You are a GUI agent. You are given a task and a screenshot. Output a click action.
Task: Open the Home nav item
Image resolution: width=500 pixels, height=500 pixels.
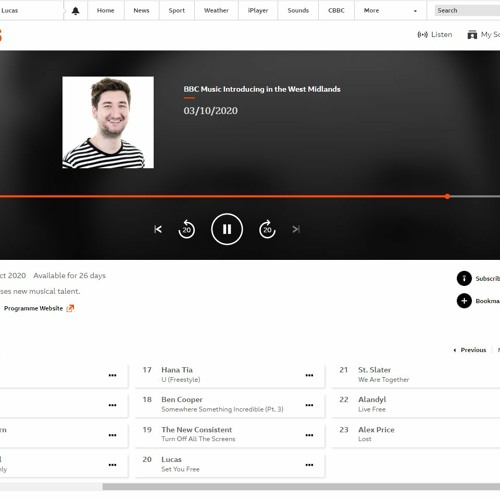coord(106,11)
